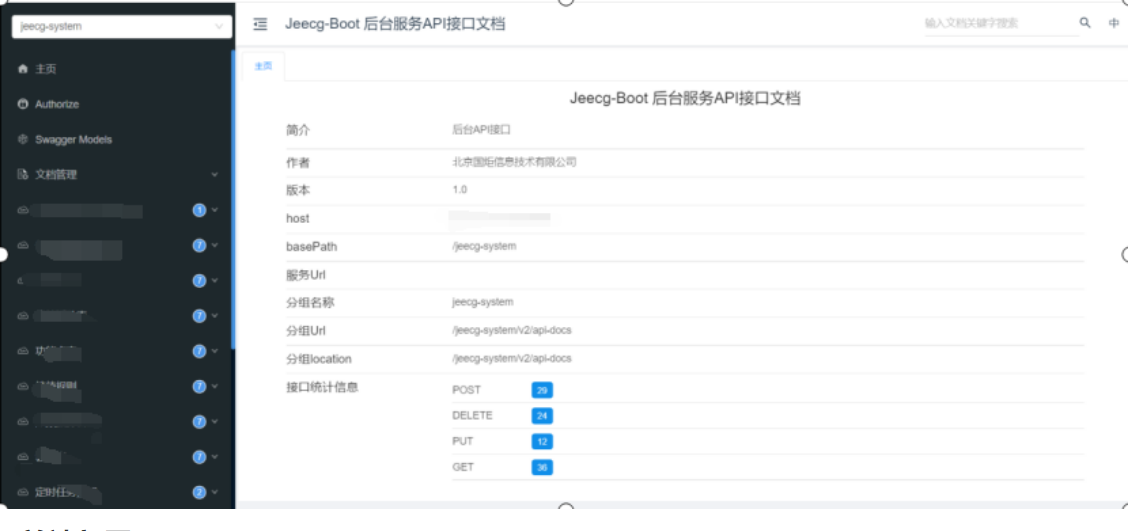Click the 接口统计信息 row label
The height and width of the screenshot is (531, 1146).
322,387
